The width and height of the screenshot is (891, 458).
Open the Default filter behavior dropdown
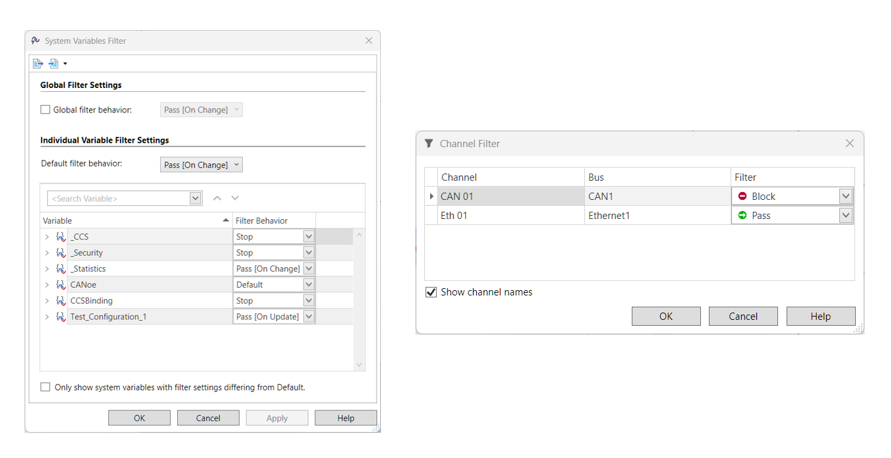(x=201, y=165)
